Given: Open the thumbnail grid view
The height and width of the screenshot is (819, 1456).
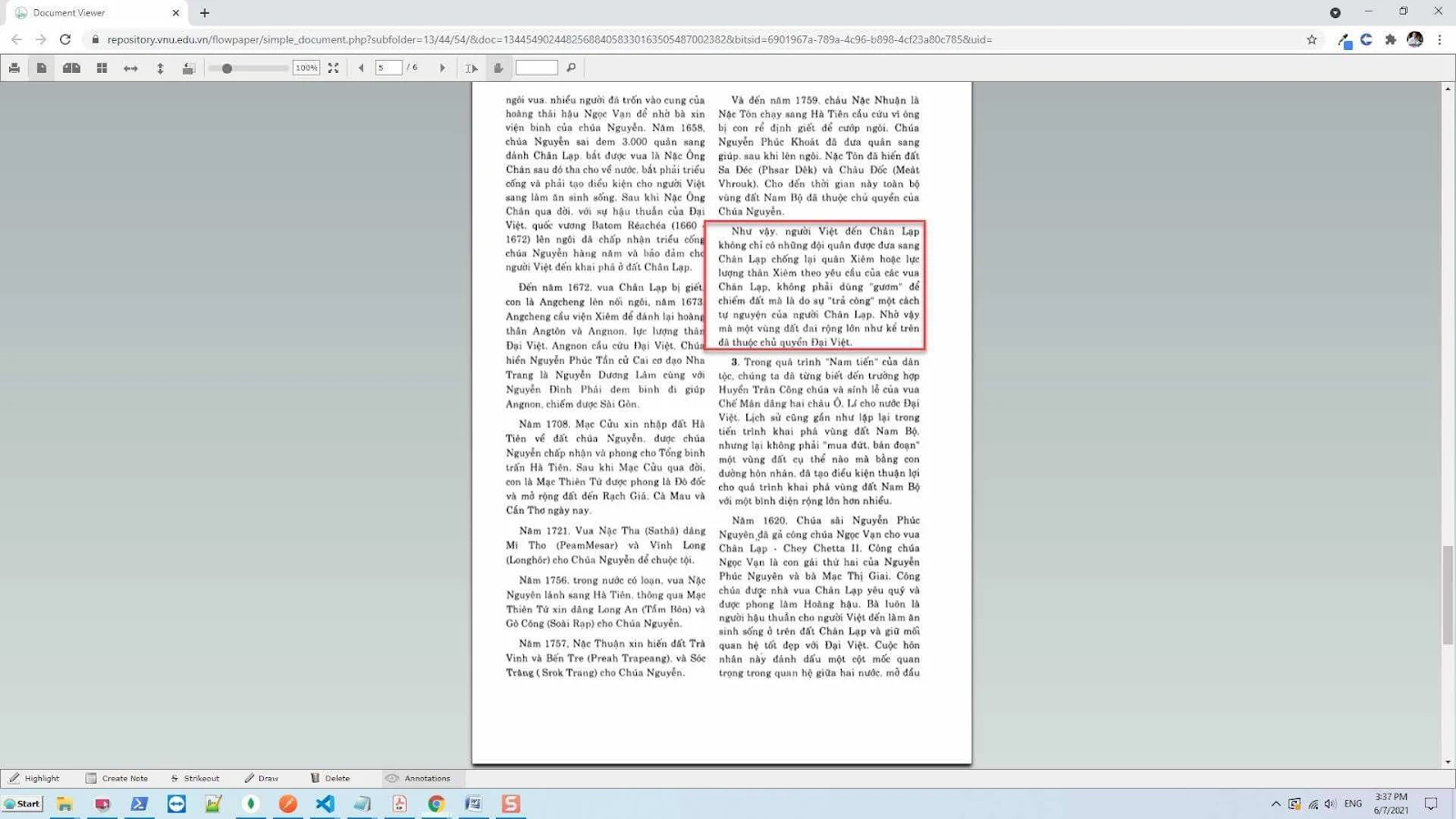Looking at the screenshot, I should click(x=102, y=68).
